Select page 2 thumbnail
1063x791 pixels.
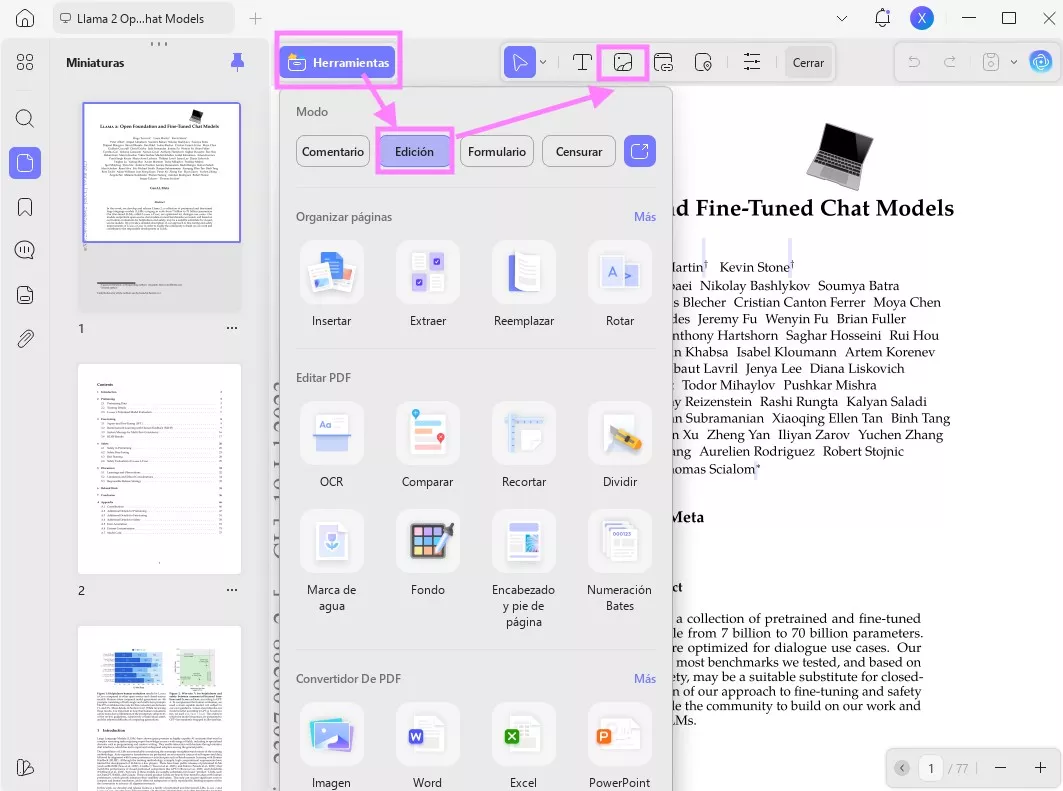click(x=159, y=469)
